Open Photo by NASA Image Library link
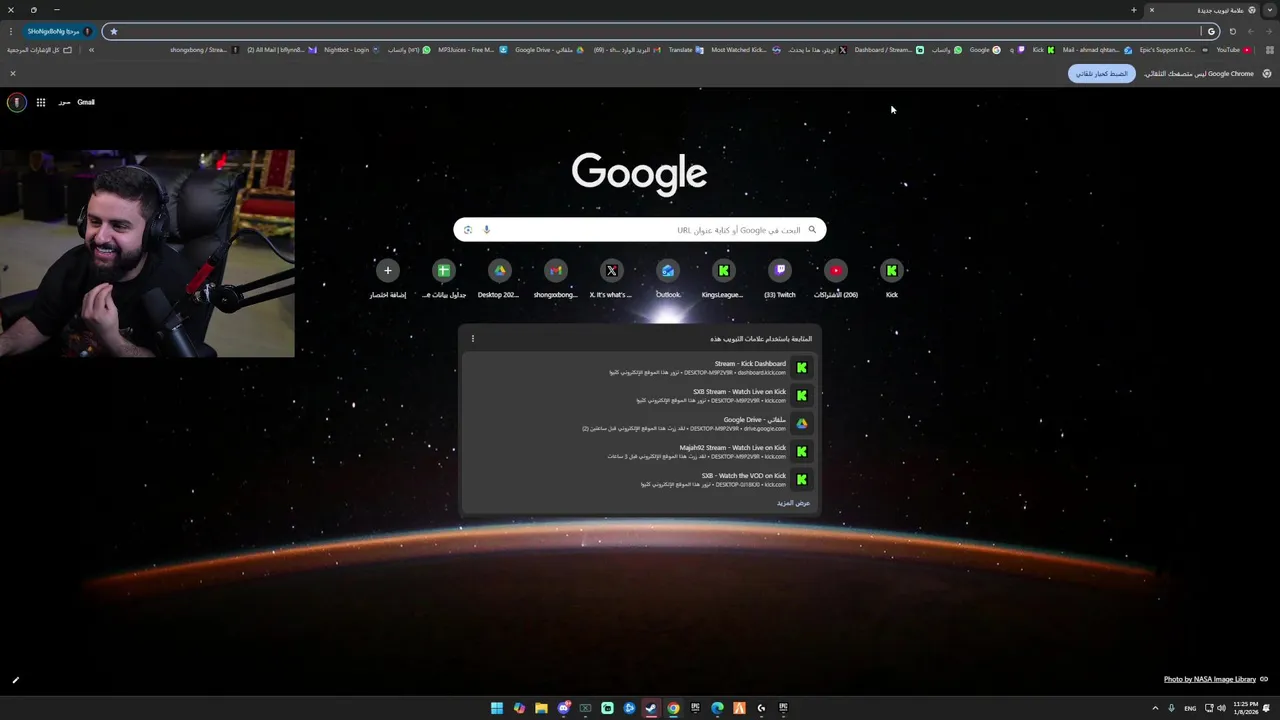This screenshot has height=720, width=1280. point(1209,679)
